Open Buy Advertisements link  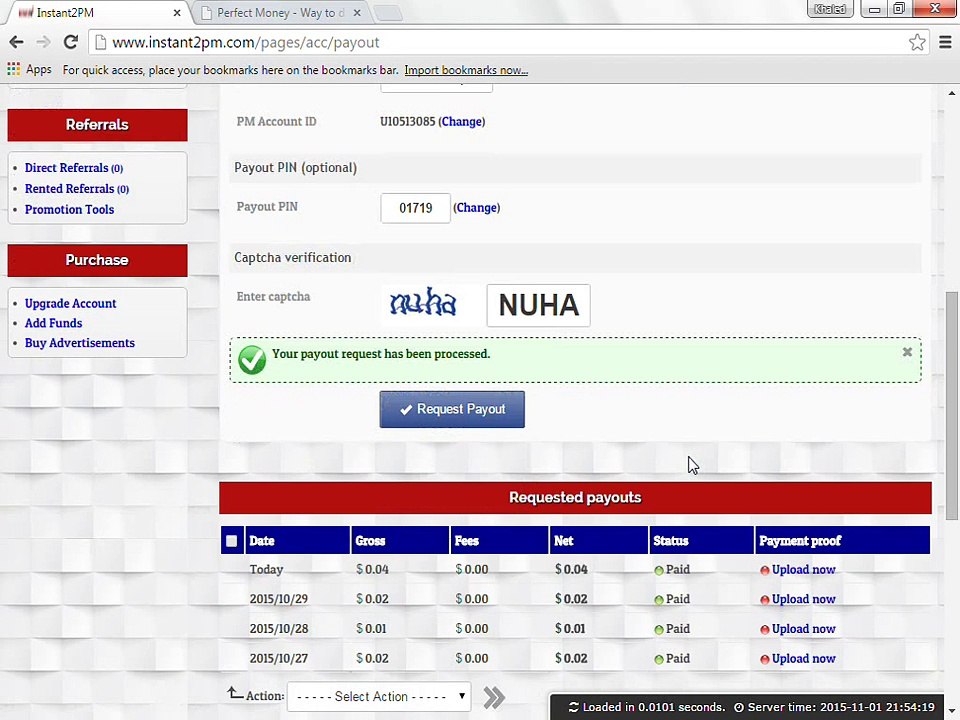tap(80, 343)
